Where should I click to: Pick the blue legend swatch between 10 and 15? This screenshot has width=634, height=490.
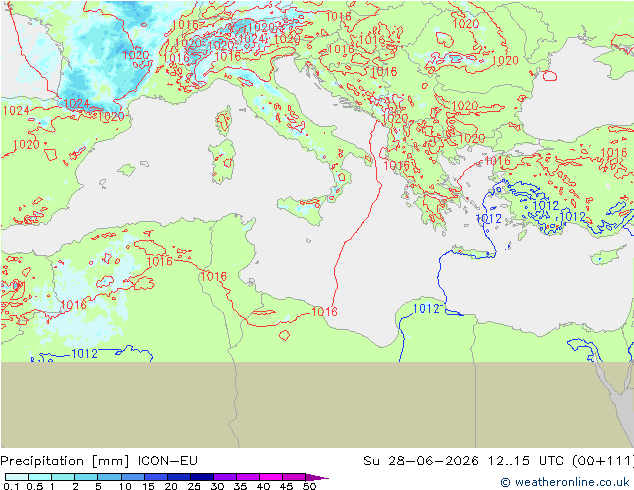click(x=133, y=477)
